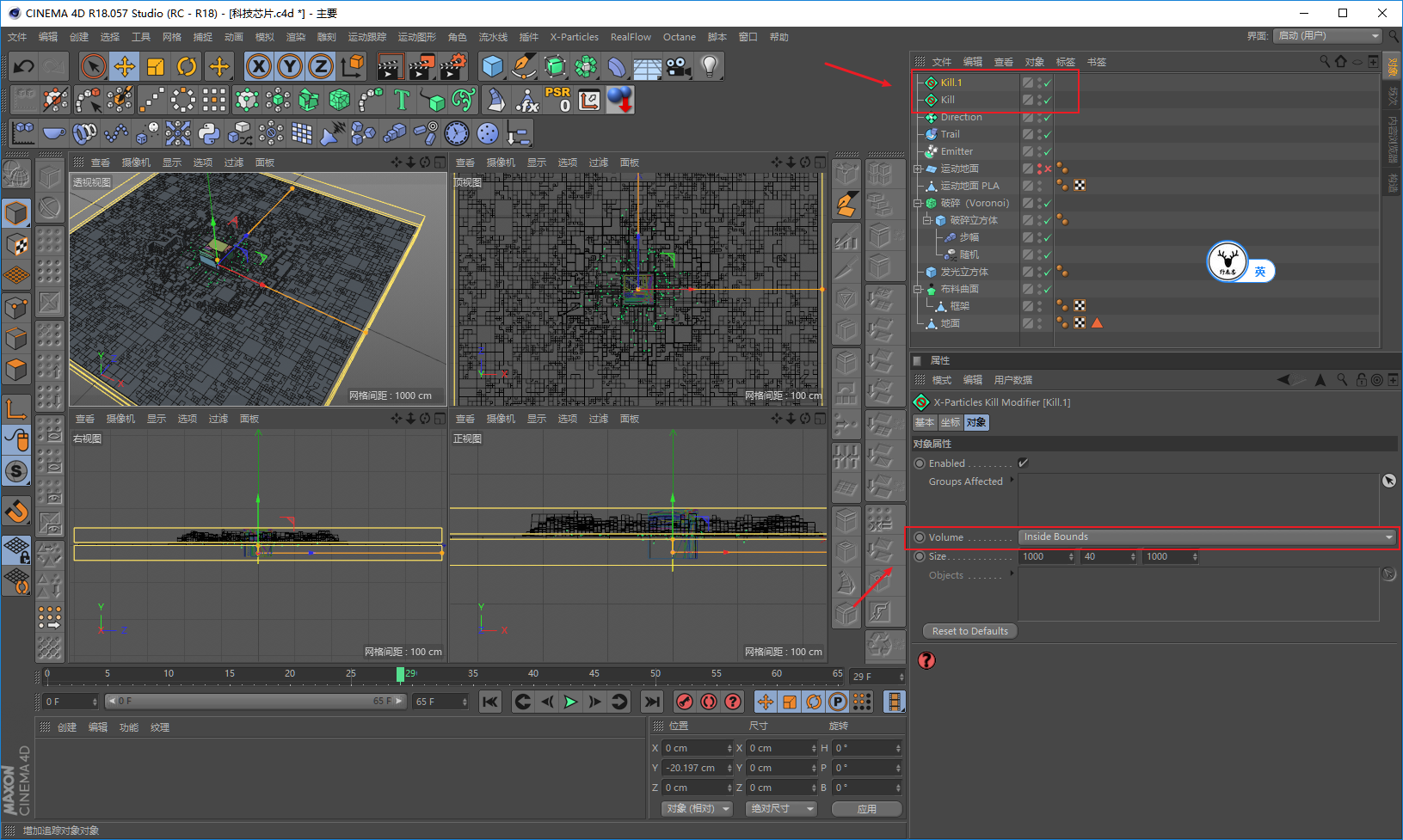Toggle the Enabled checkbox
Screen dimensions: 1403x840
(x=1023, y=463)
